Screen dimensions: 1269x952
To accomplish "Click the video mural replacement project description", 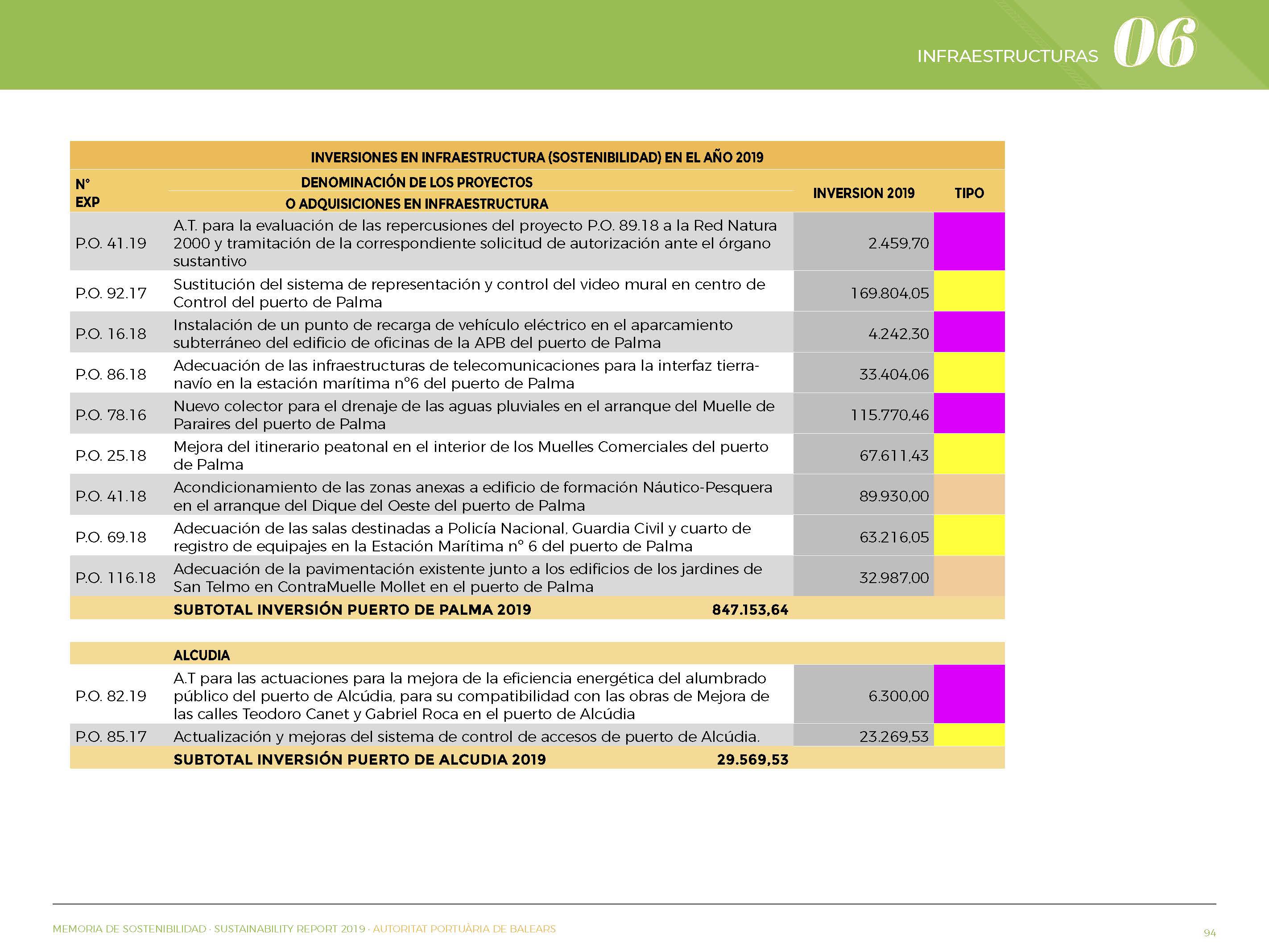I will point(469,293).
